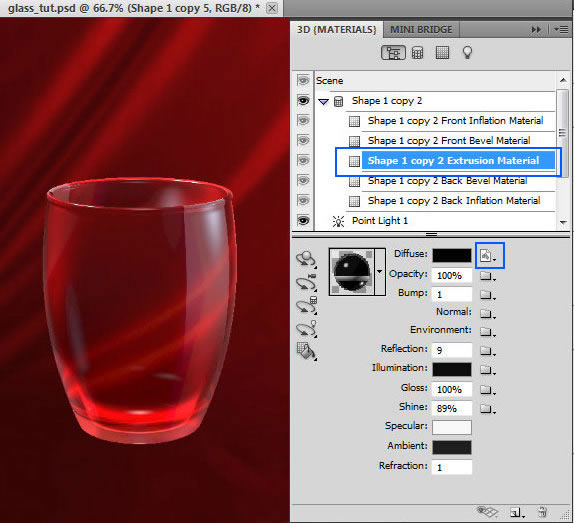
Task: Open the Specular color swatch
Action: 452,427
